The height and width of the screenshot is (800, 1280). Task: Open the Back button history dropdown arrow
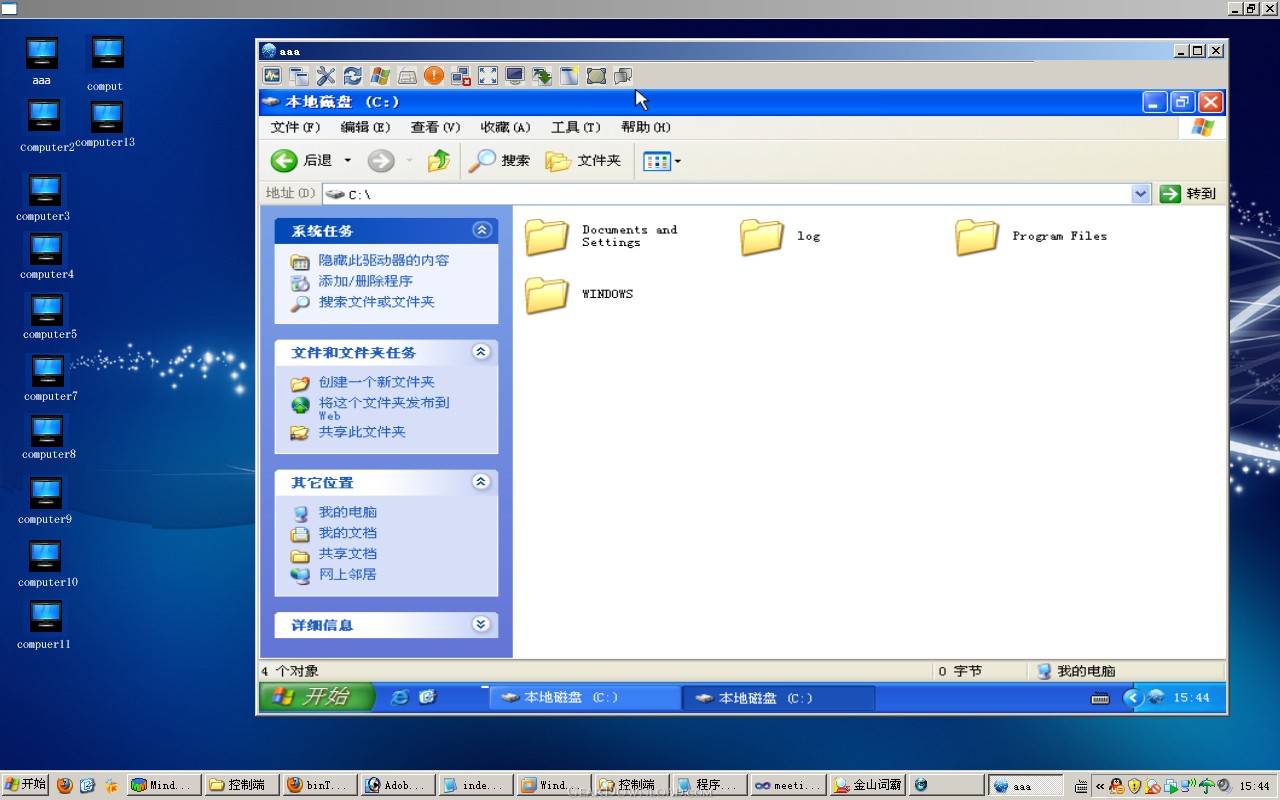[x=347, y=160]
